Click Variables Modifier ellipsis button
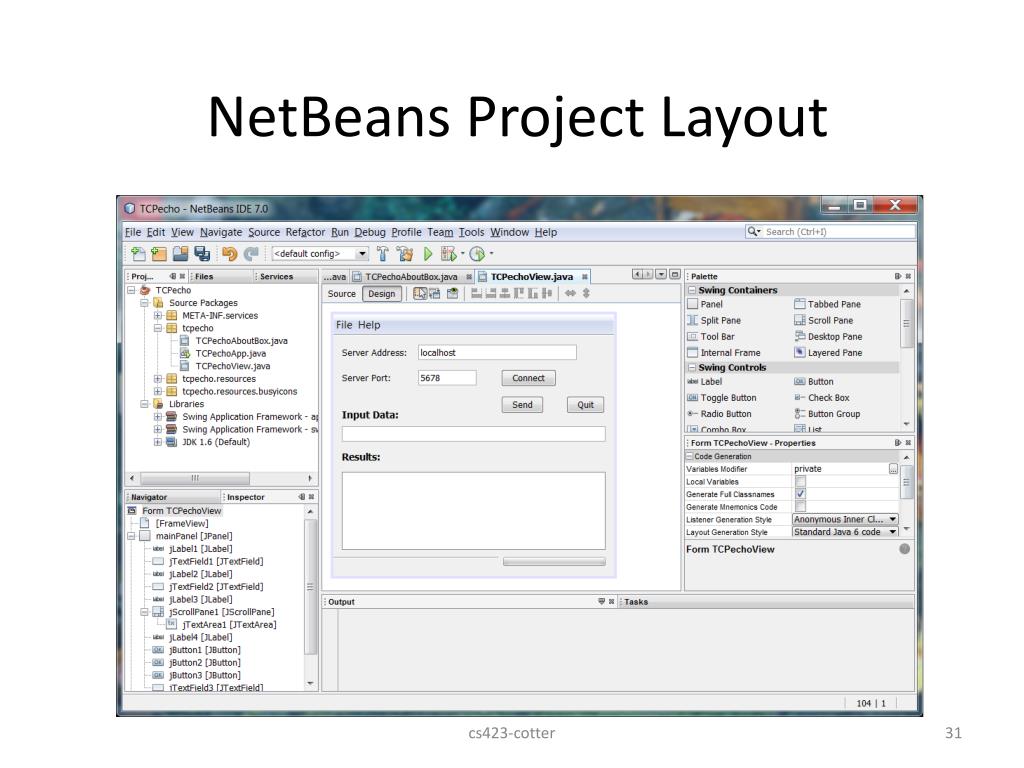Screen dimensions: 1024x768 click(893, 469)
